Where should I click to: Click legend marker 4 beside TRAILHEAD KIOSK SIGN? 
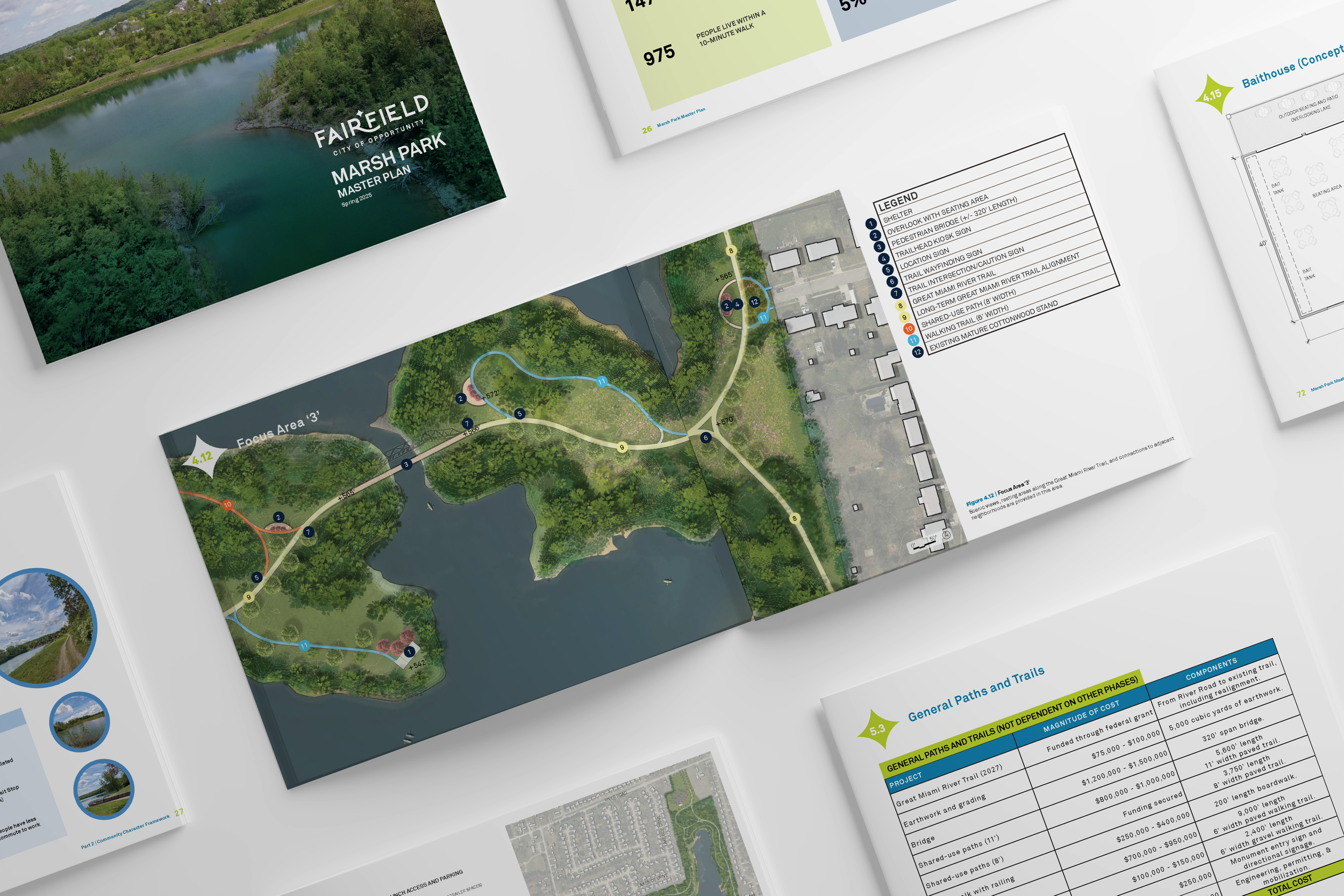[x=883, y=259]
